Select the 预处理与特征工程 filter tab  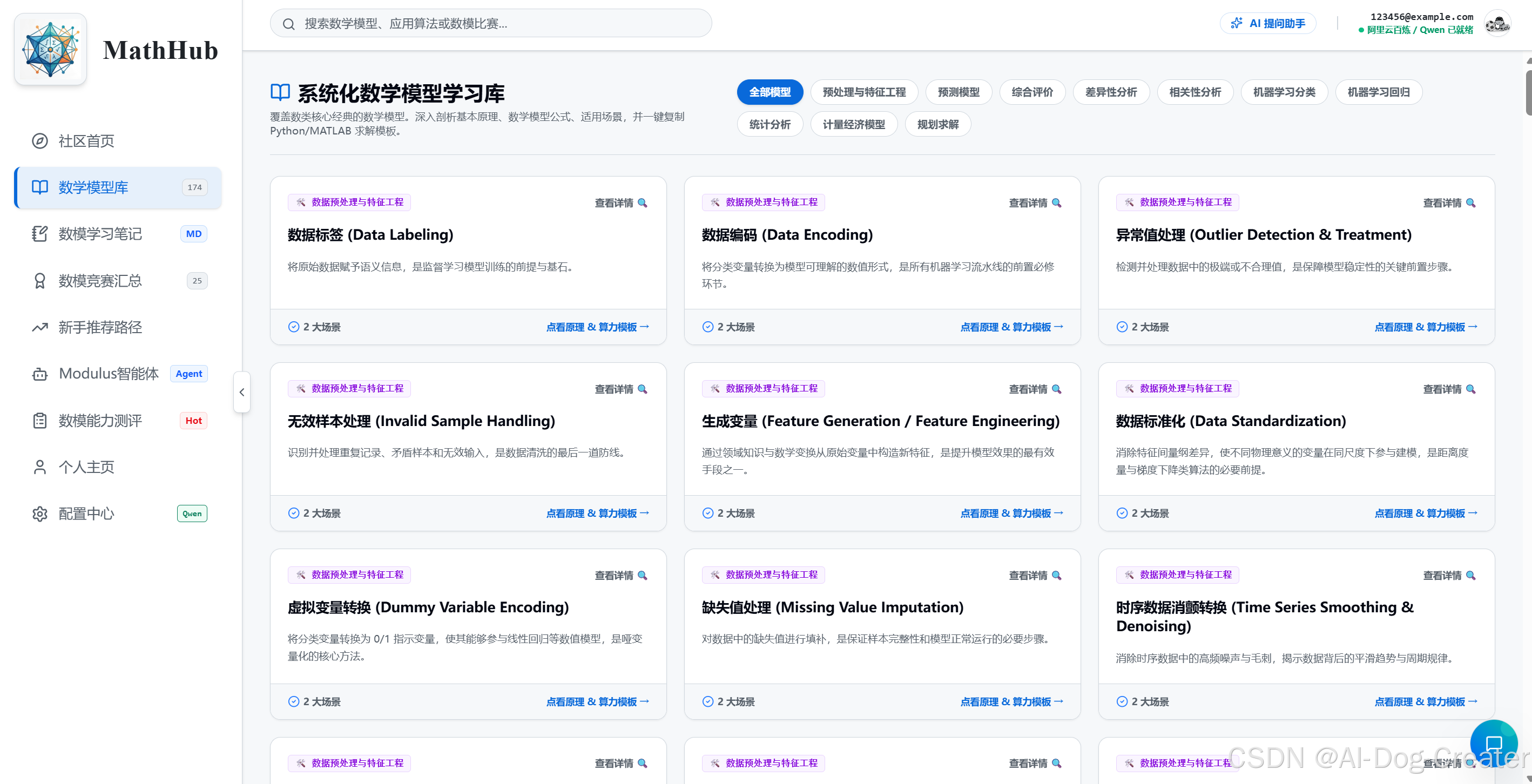[864, 92]
